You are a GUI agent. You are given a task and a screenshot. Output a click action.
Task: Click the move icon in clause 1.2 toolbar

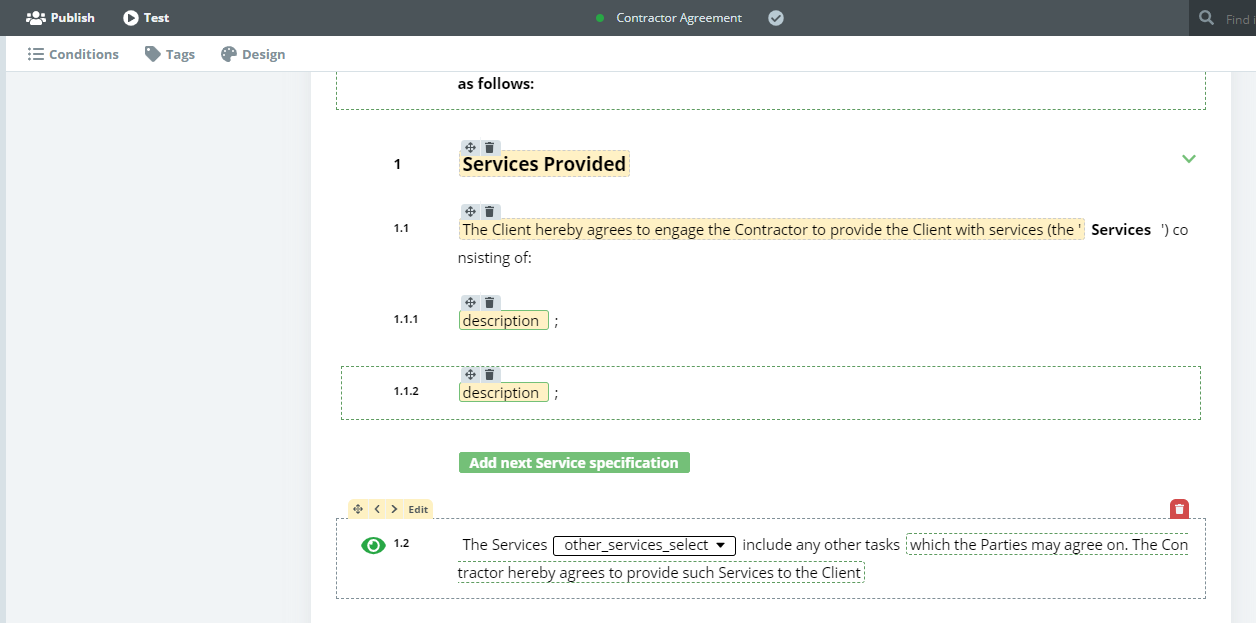coord(358,509)
